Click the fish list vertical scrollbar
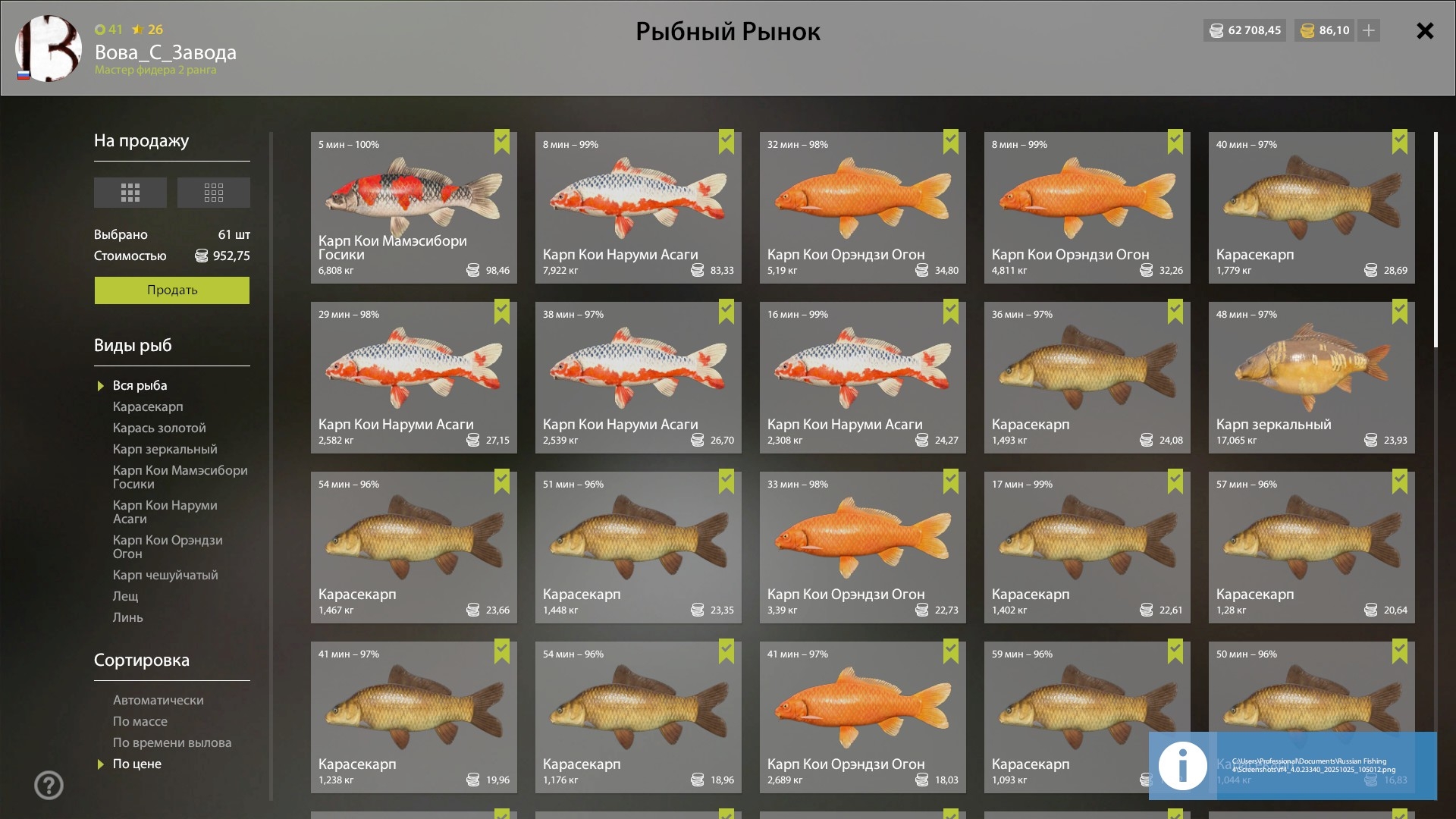This screenshot has width=1456, height=819. pyautogui.click(x=1436, y=240)
